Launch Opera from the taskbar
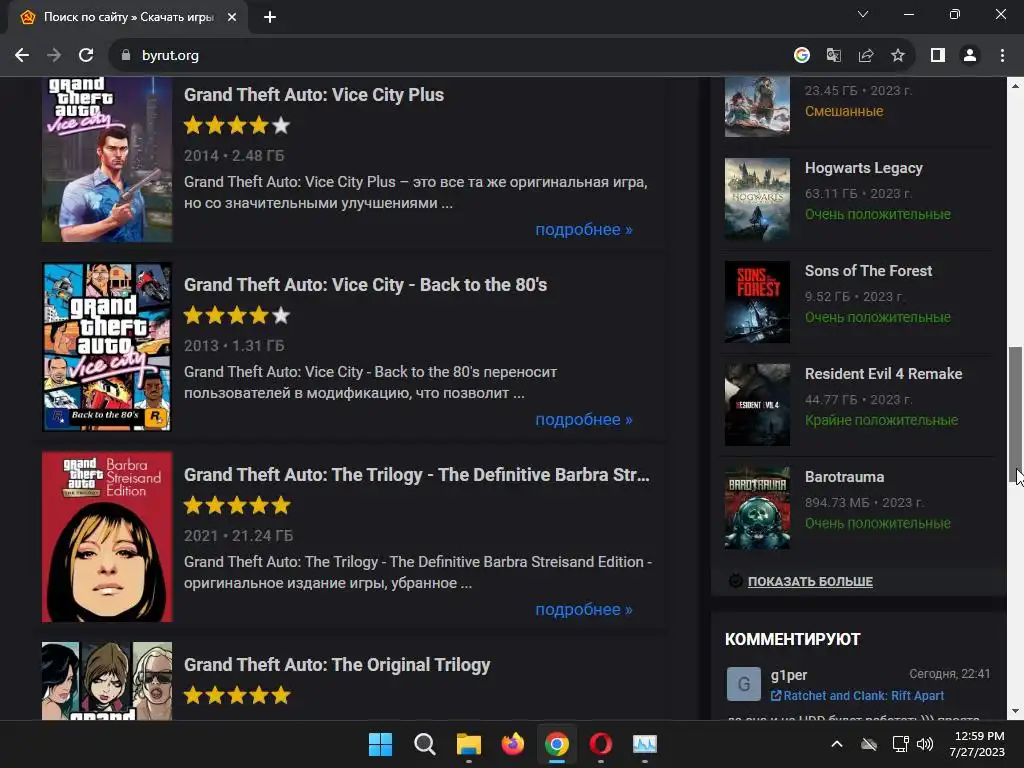This screenshot has width=1024, height=768. [x=601, y=744]
